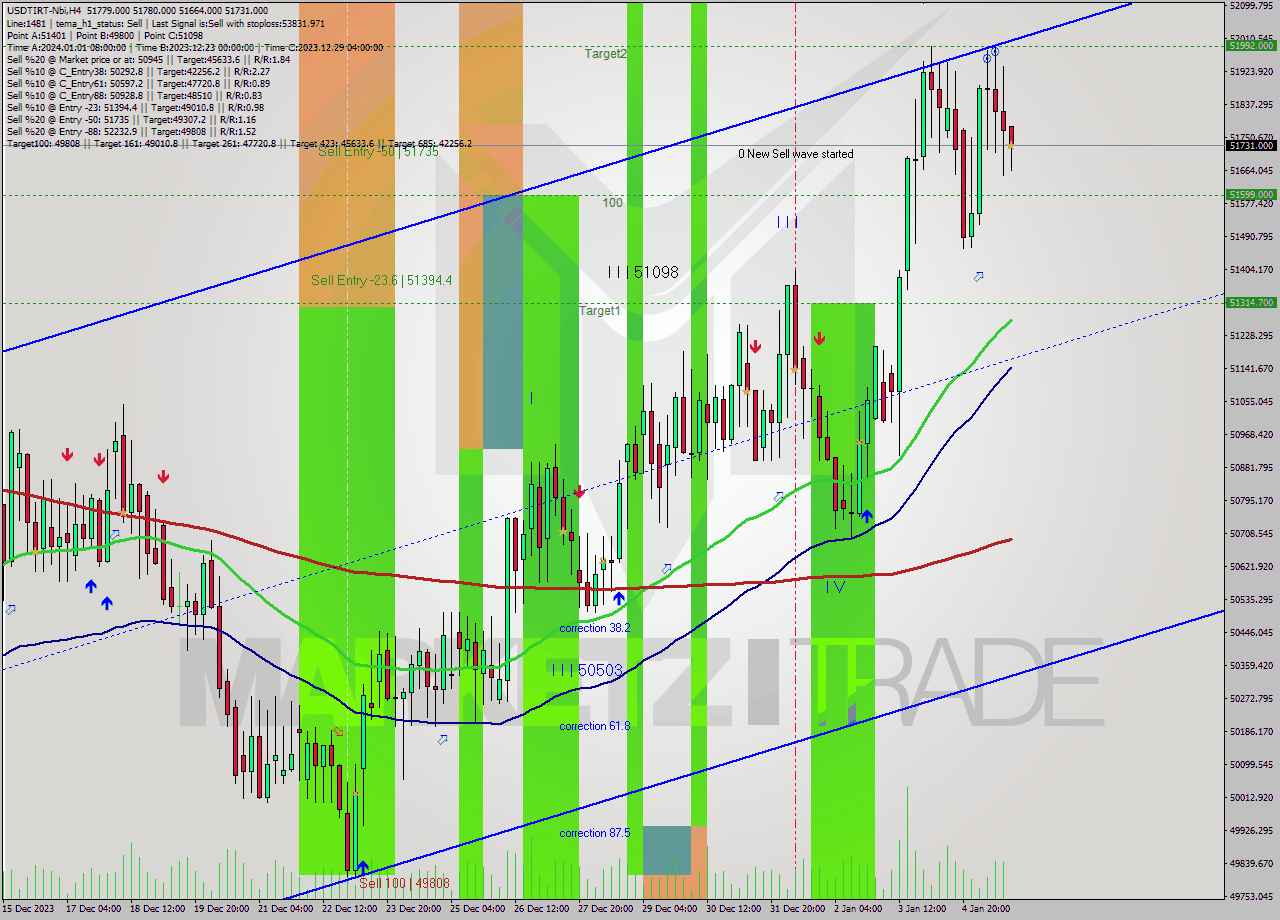Click the '22 Dec 12:00' date axis label

pyautogui.click(x=349, y=909)
